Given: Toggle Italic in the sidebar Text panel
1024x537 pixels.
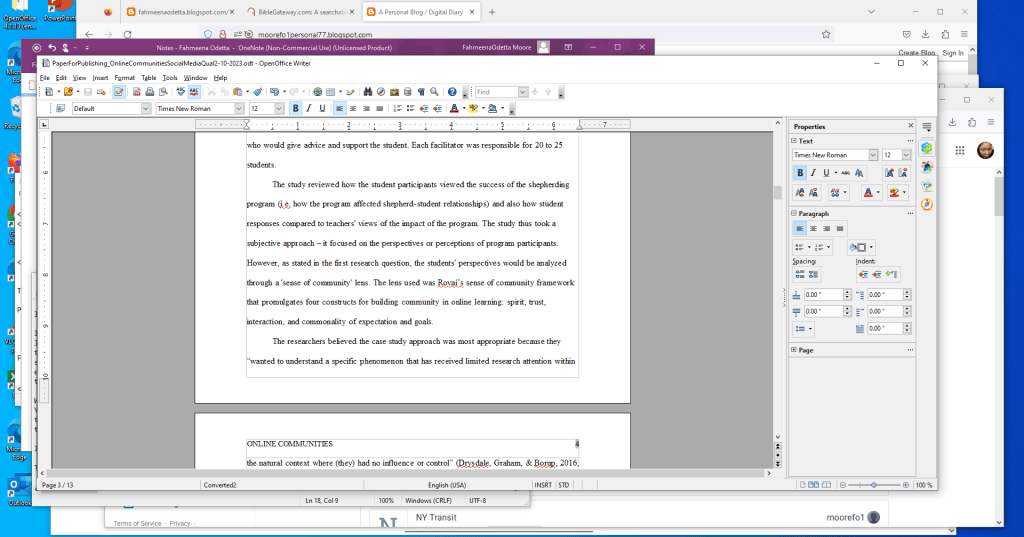Looking at the screenshot, I should [814, 173].
